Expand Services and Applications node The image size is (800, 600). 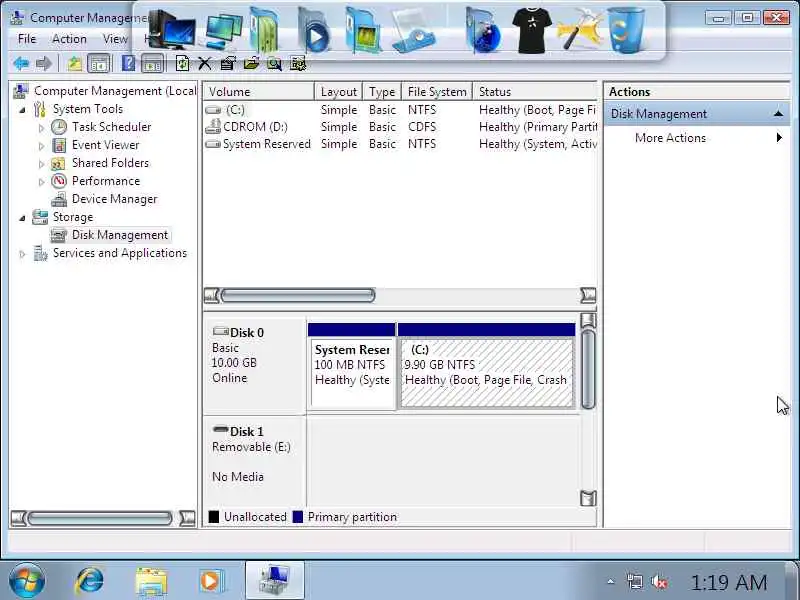pyautogui.click(x=22, y=254)
